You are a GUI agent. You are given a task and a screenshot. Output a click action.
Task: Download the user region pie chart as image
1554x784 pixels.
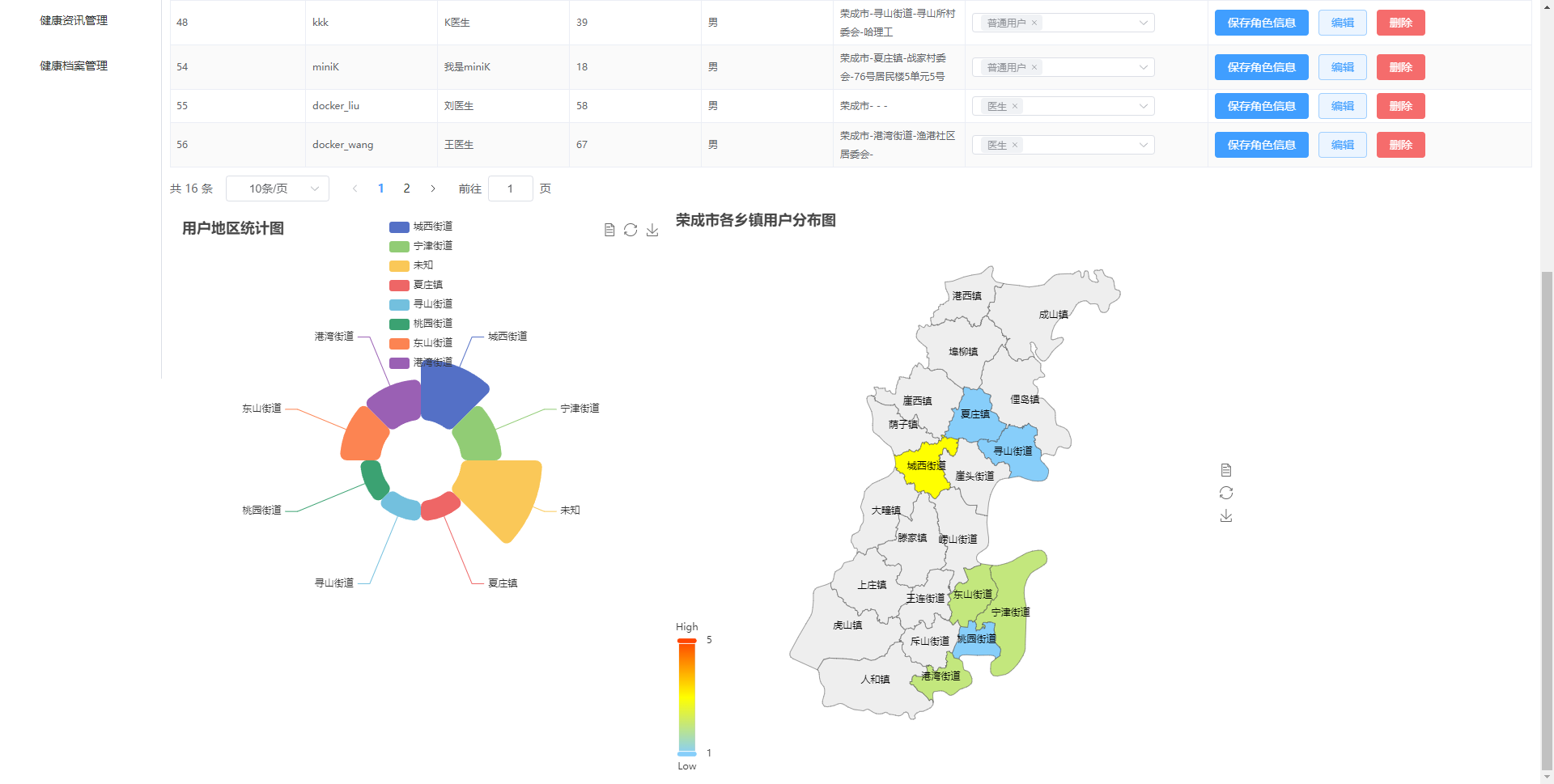pyautogui.click(x=652, y=231)
